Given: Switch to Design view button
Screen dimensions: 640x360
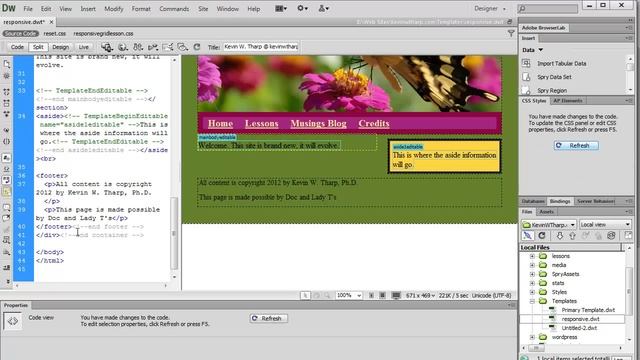Looking at the screenshot, I should [60, 47].
